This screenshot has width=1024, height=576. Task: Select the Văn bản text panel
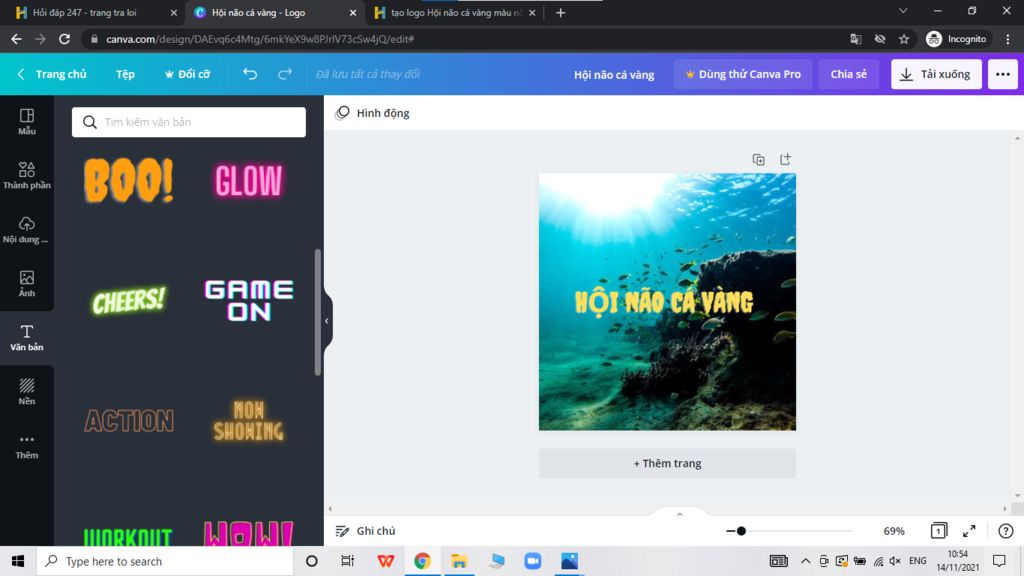pyautogui.click(x=27, y=338)
